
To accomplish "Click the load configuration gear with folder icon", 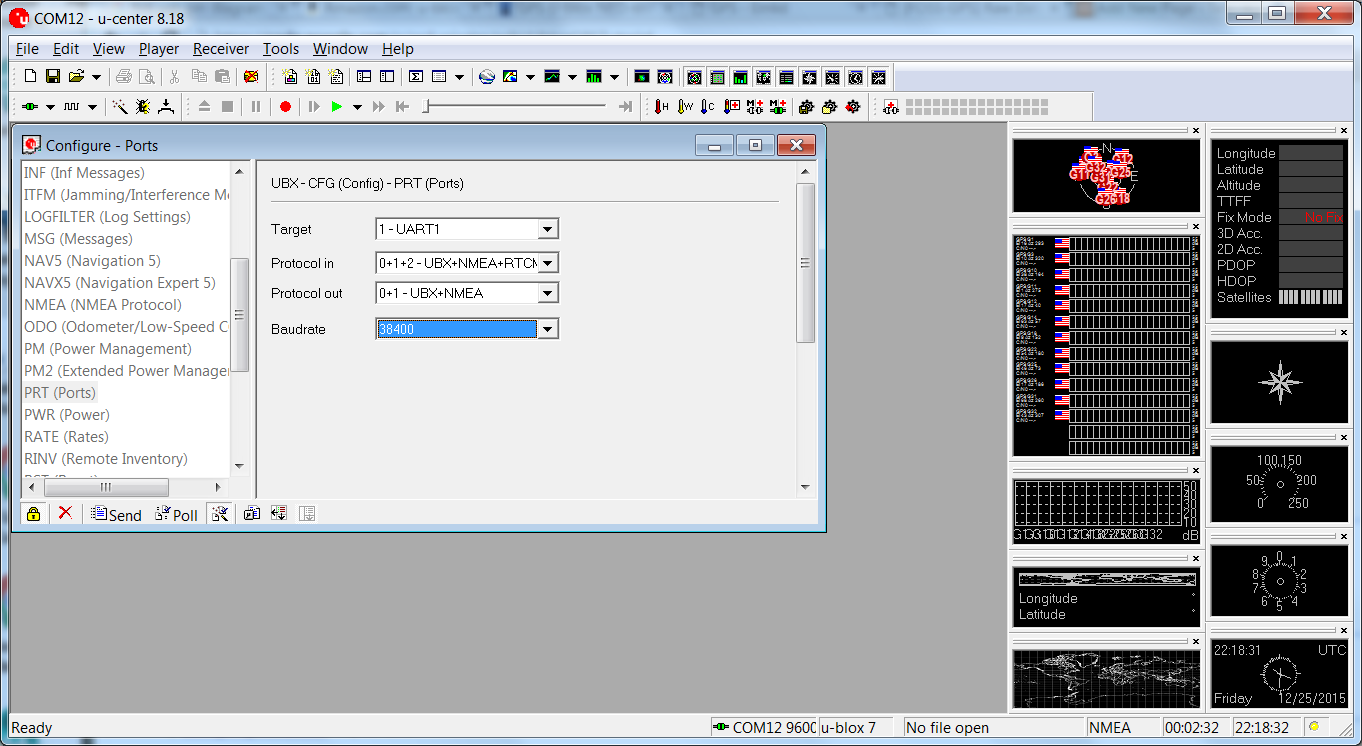I will [x=829, y=106].
